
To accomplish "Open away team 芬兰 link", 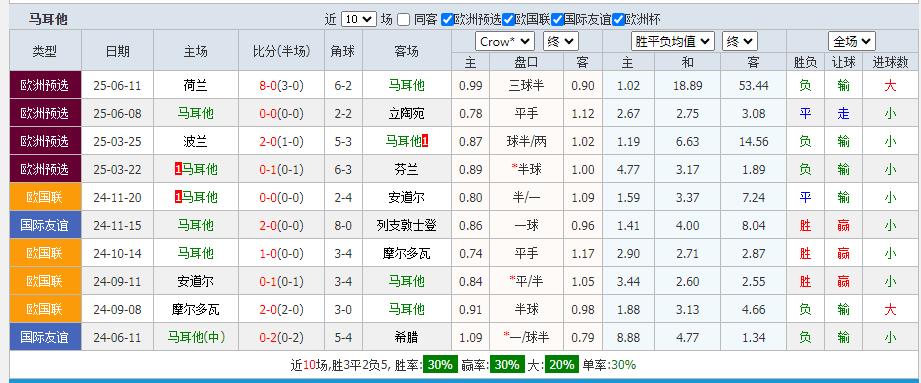I will (x=406, y=170).
